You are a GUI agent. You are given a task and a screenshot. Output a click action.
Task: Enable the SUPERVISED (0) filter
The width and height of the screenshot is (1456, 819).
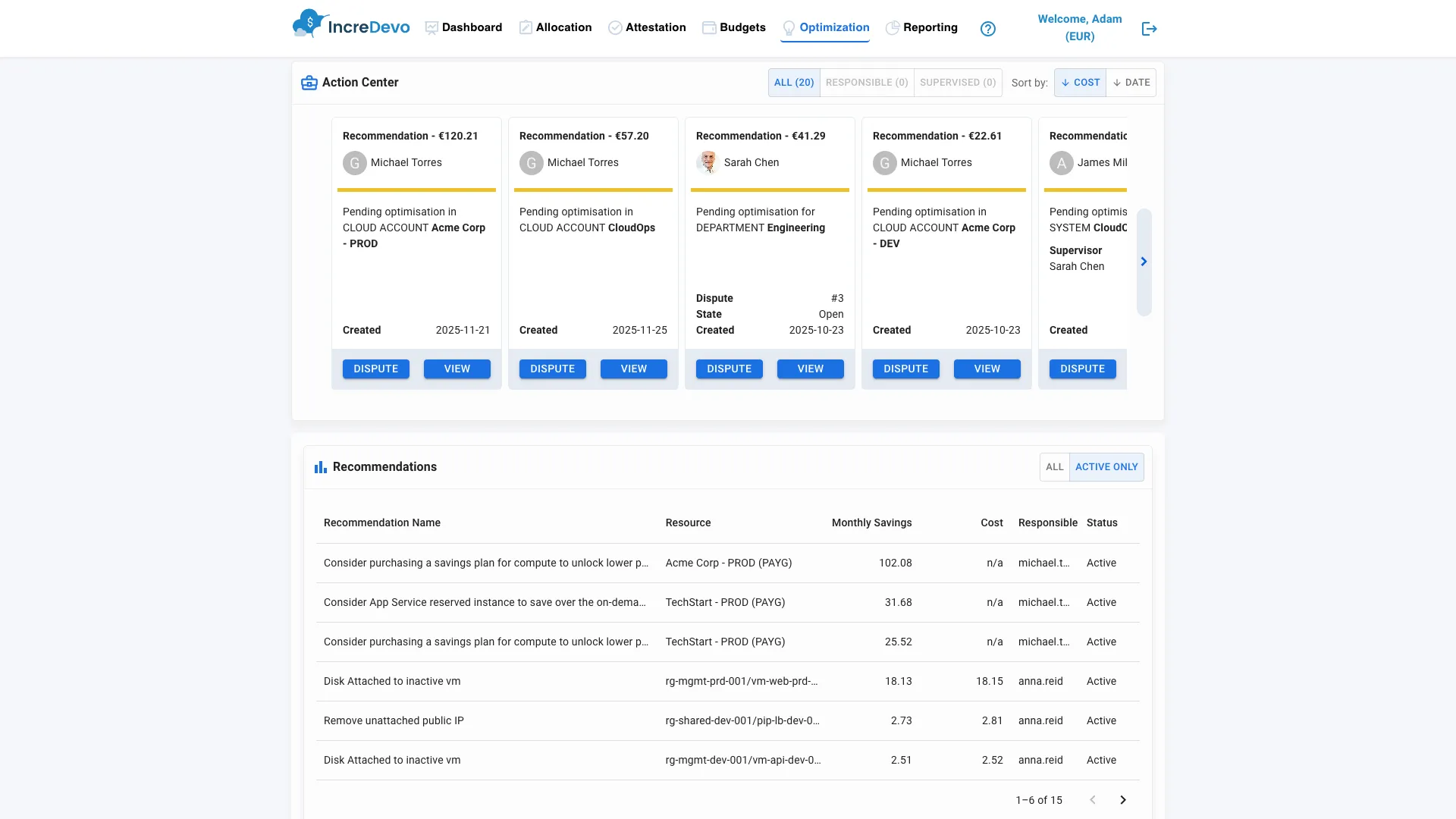pos(958,82)
